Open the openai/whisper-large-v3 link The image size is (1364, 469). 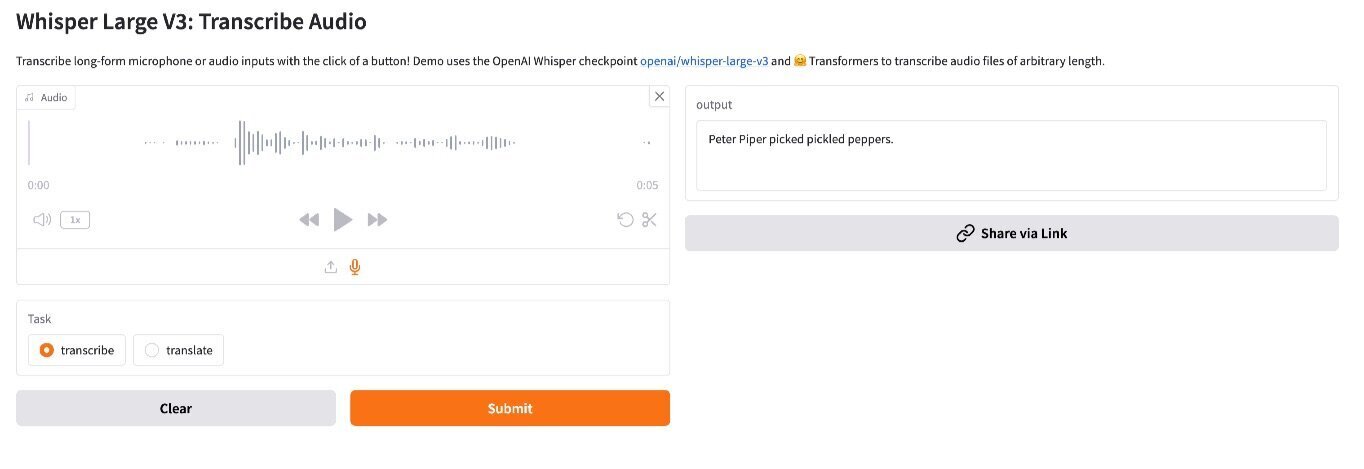coord(704,61)
